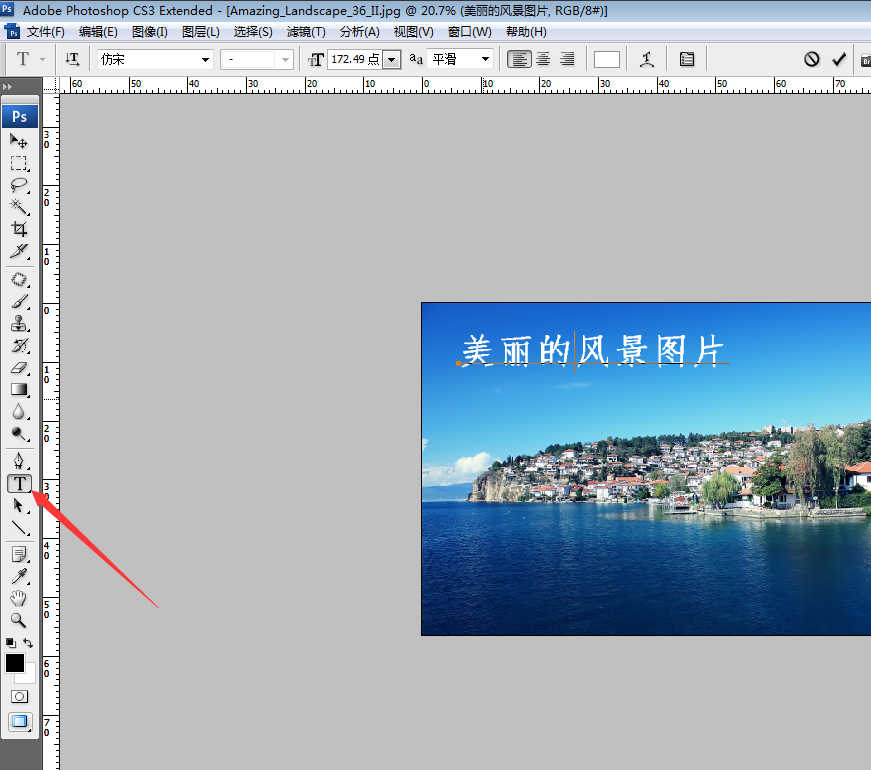Viewport: 871px width, 770px height.
Task: Choose the Hand tool
Action: point(19,598)
